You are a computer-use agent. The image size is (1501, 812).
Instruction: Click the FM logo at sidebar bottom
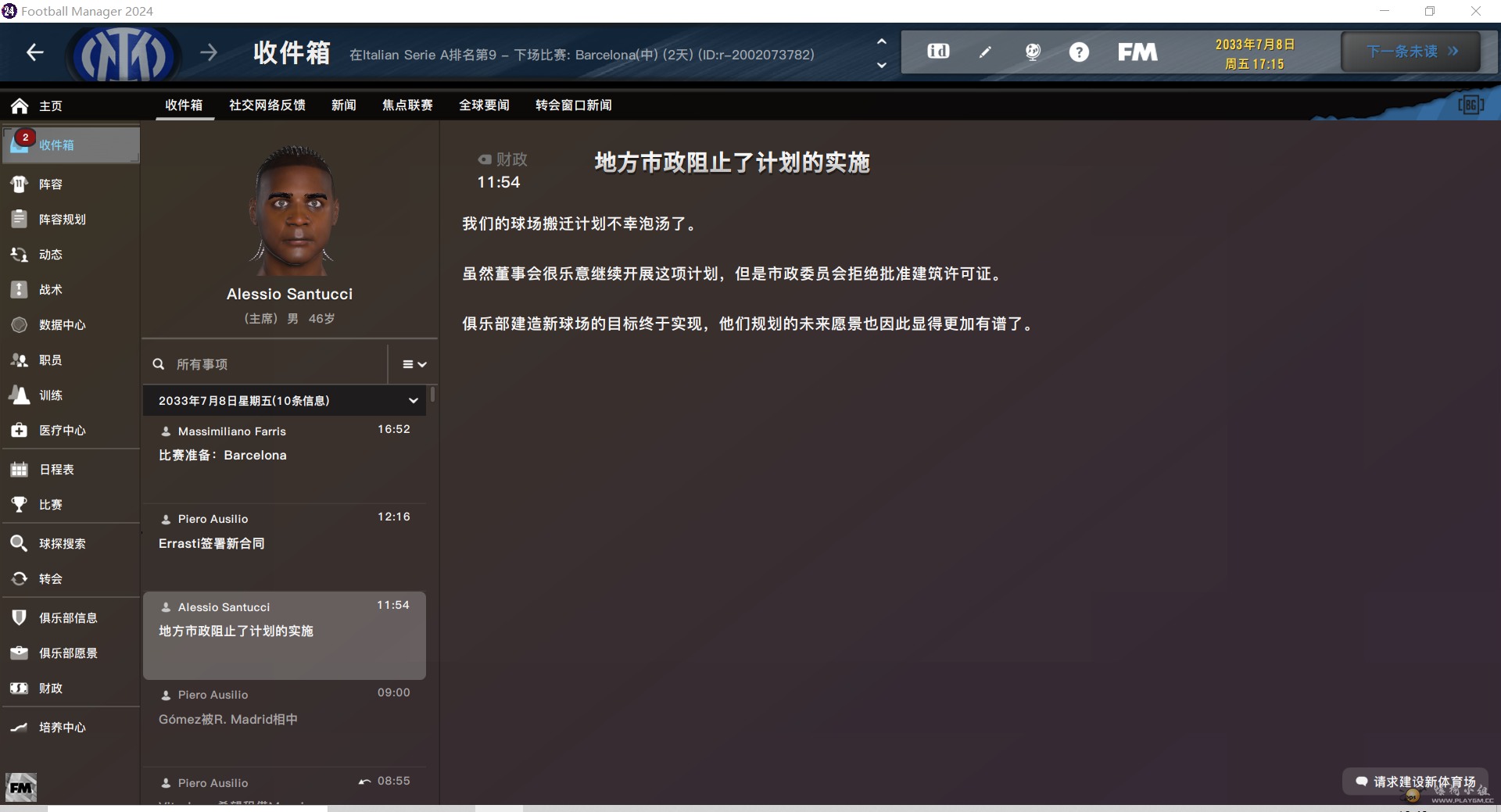pos(21,787)
